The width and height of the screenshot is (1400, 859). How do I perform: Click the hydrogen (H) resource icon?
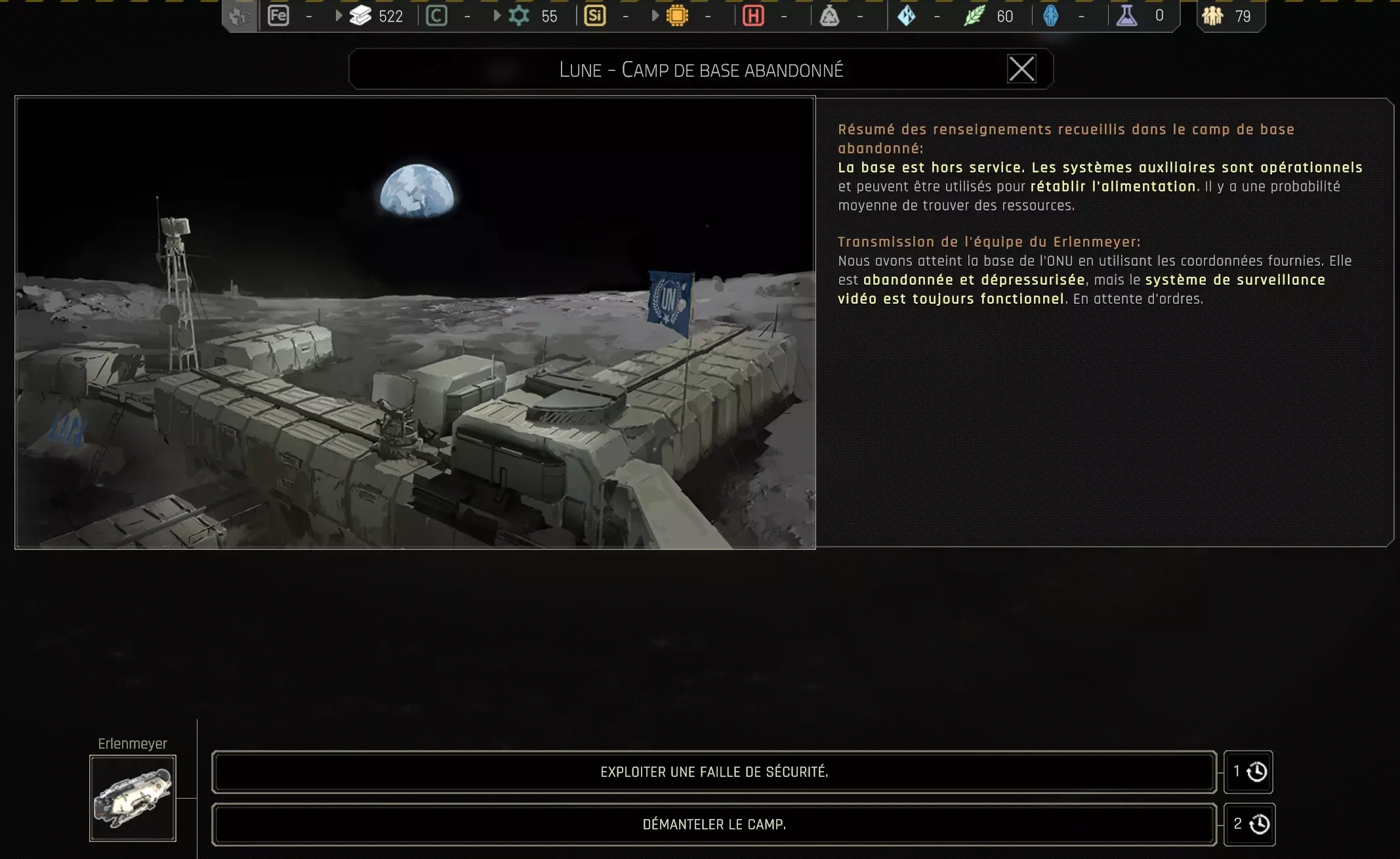[753, 16]
